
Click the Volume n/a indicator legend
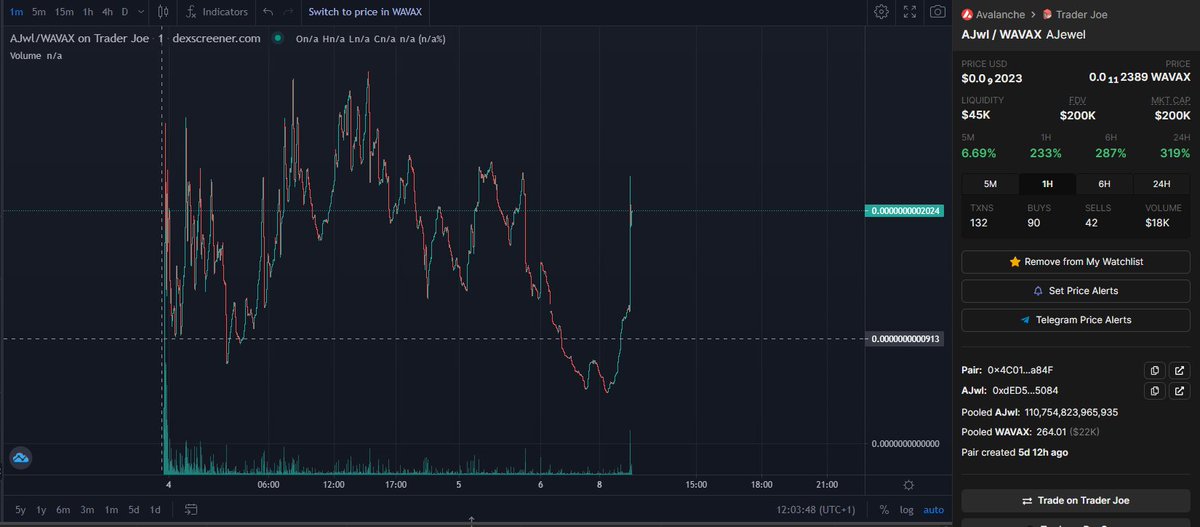coord(38,55)
